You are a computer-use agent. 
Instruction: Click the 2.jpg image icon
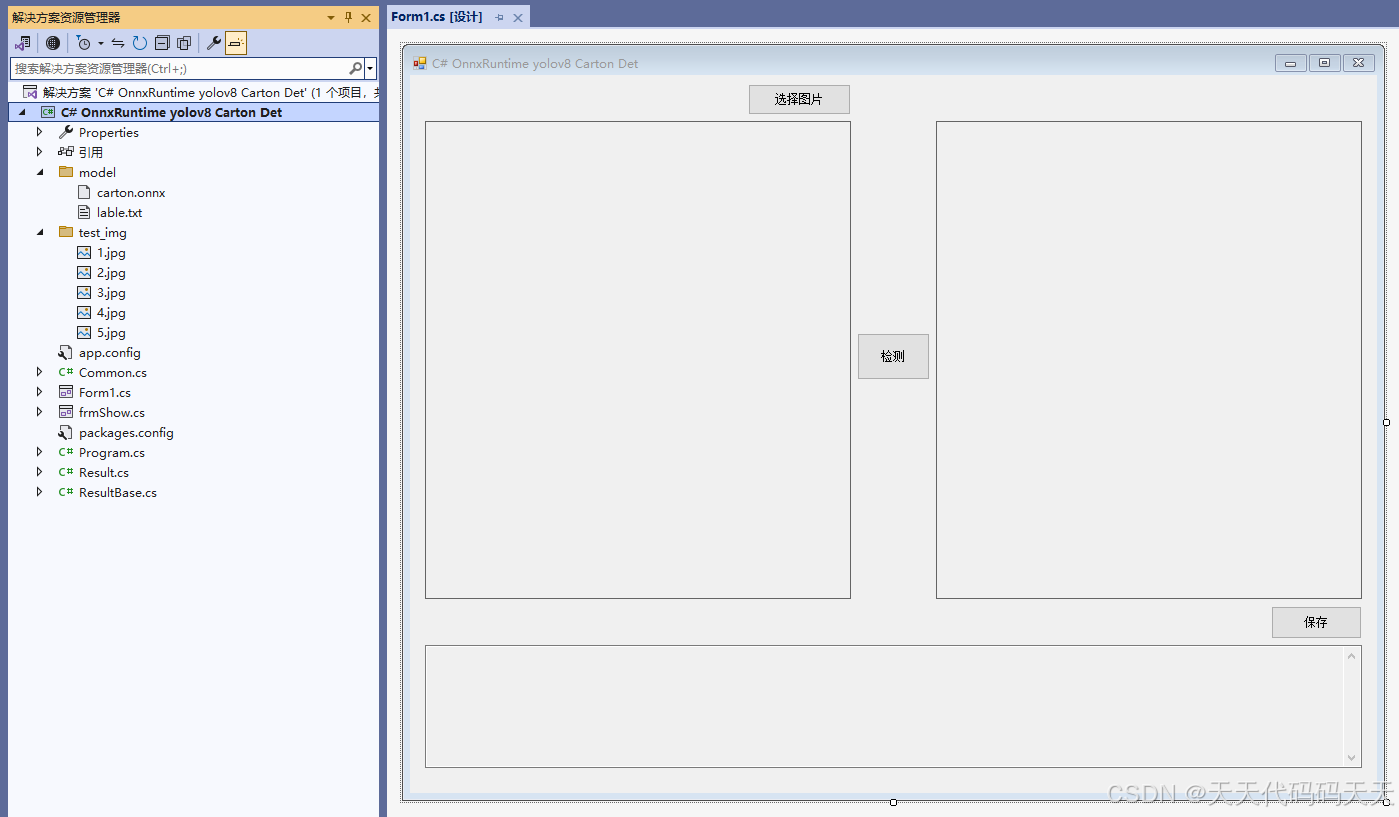[x=84, y=272]
